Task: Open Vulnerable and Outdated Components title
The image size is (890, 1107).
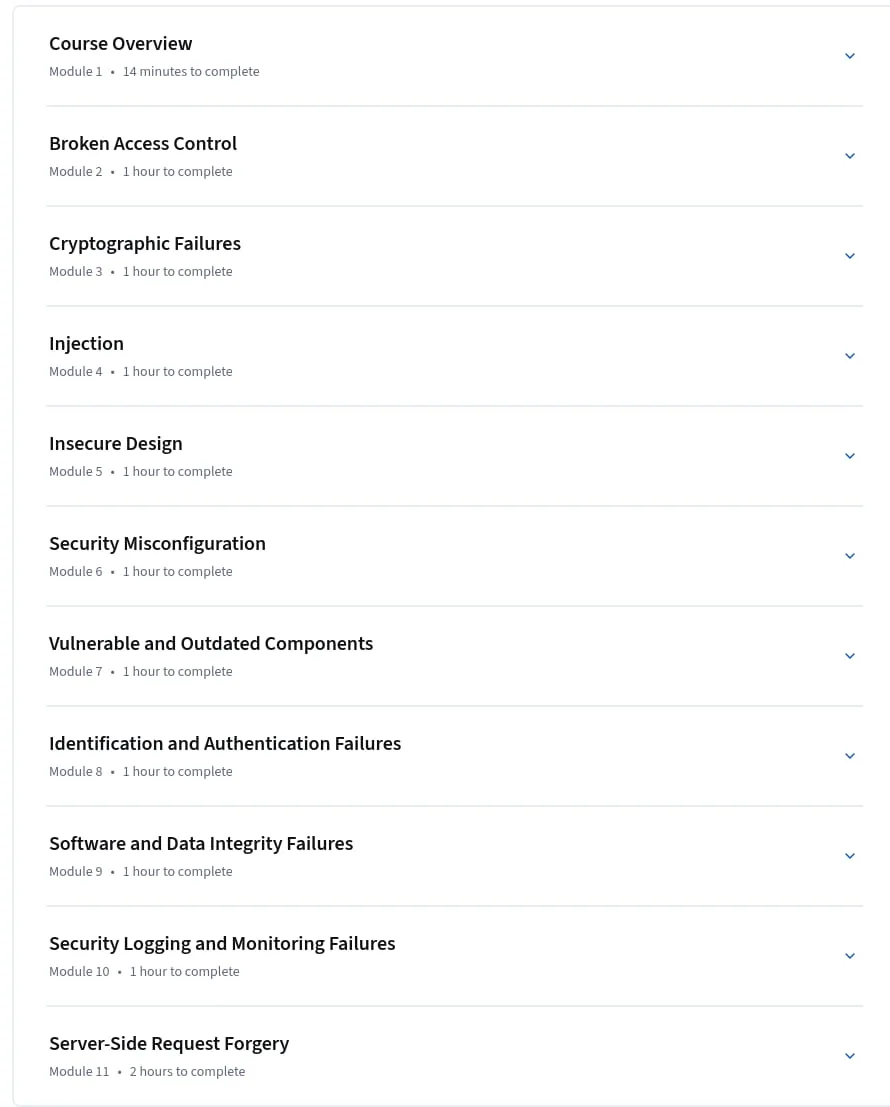Action: coord(211,644)
